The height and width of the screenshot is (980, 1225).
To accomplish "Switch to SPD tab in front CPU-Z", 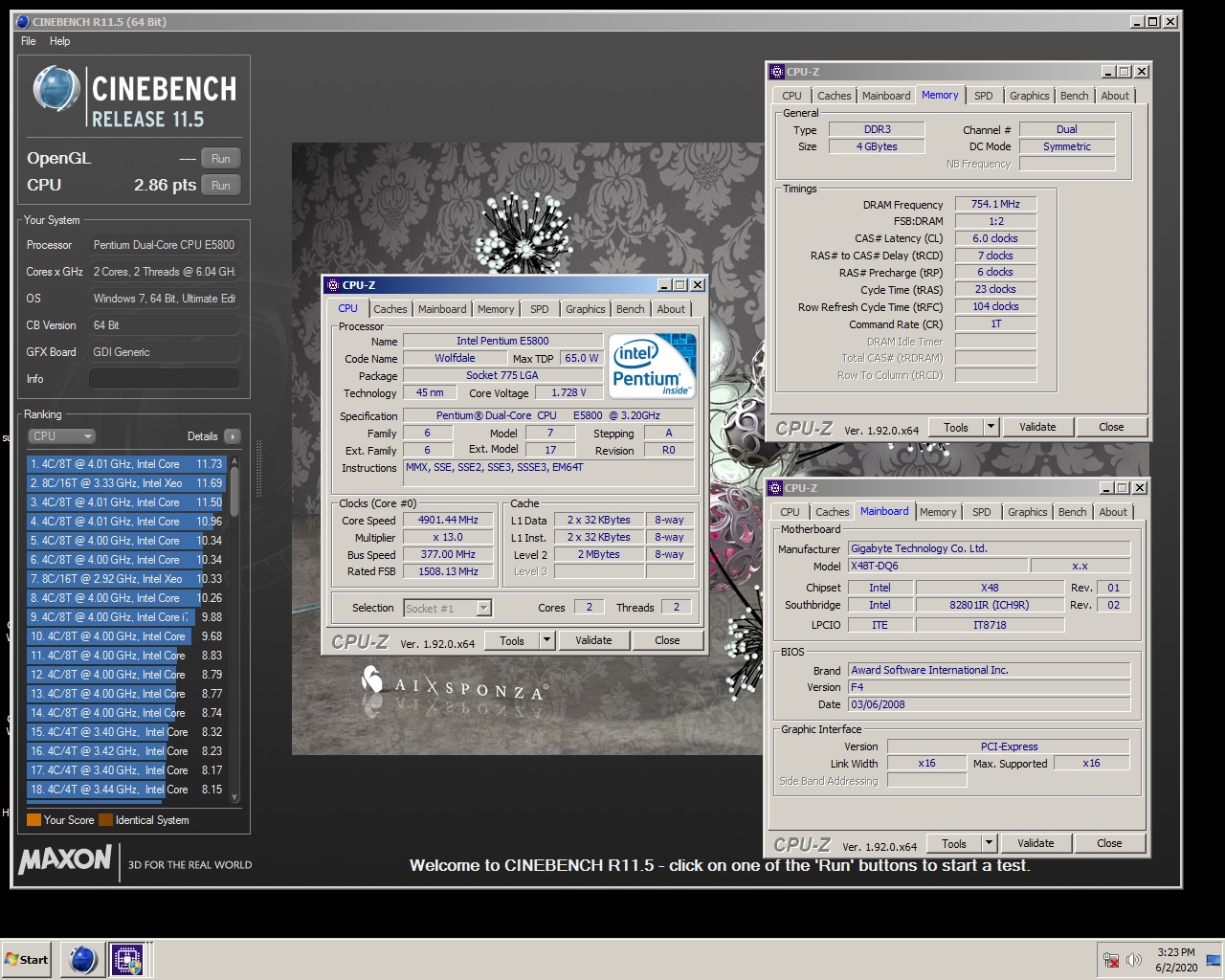I will click(x=540, y=309).
